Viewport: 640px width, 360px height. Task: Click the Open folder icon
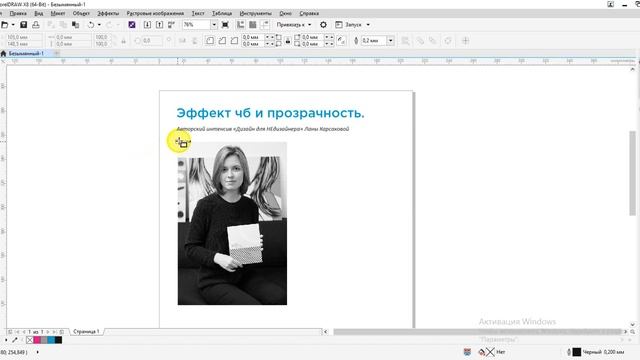click(x=4, y=25)
